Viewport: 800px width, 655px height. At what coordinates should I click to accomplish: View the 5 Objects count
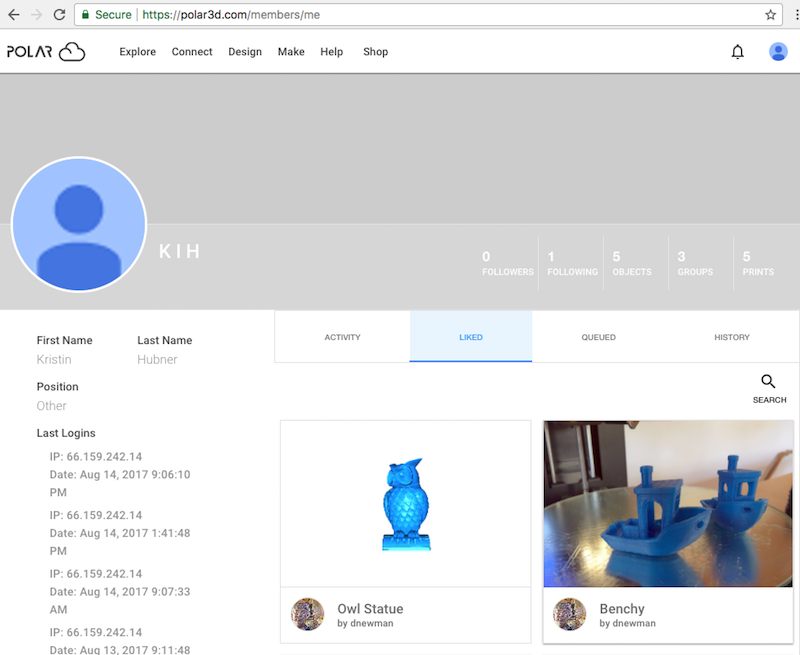(x=632, y=263)
